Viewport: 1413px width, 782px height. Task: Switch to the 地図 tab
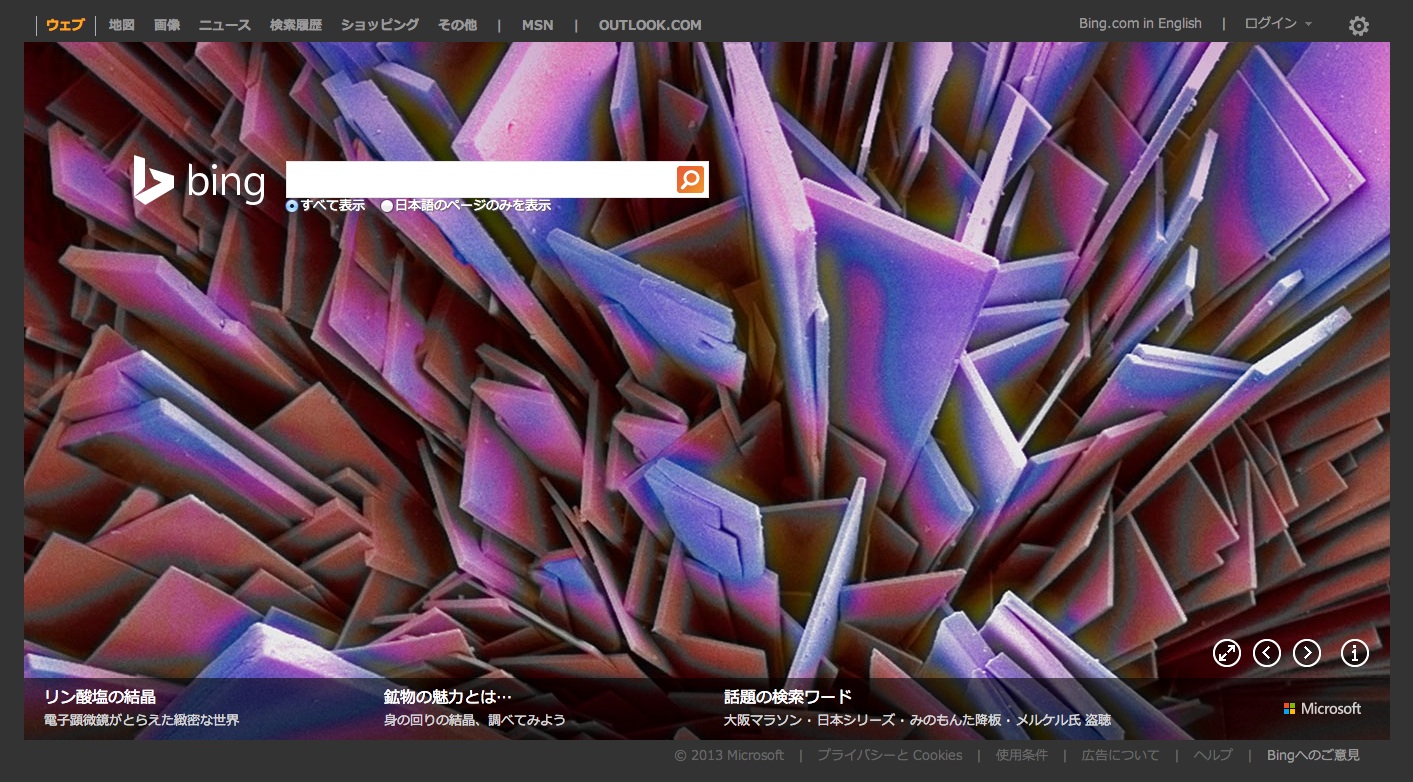click(x=121, y=25)
